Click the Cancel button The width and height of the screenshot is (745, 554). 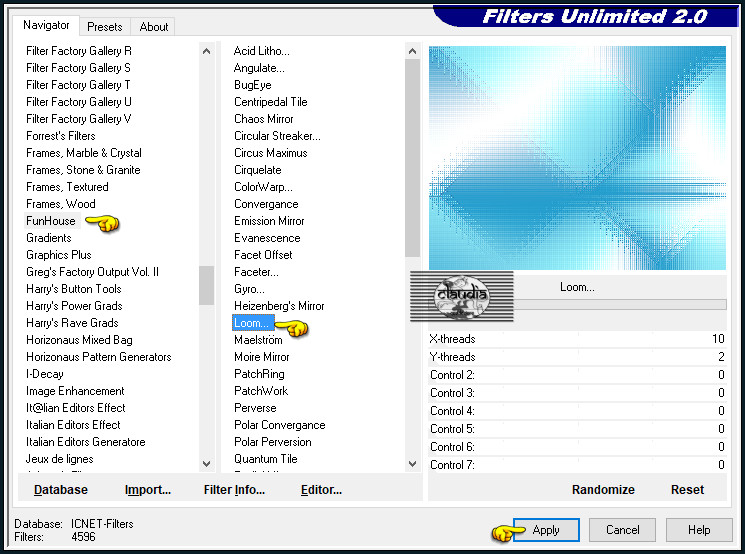622,530
